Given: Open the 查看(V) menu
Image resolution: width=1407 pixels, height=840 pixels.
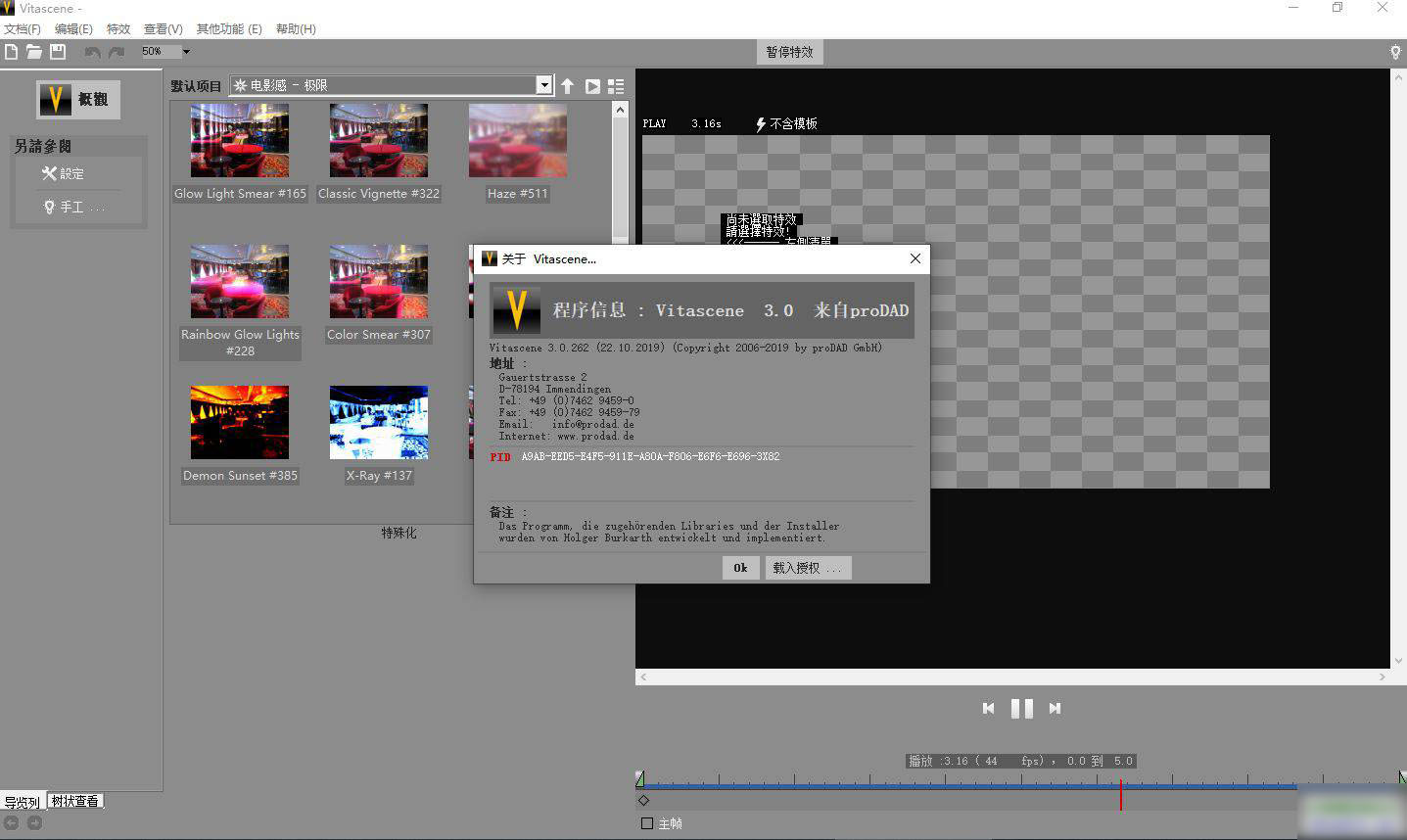Looking at the screenshot, I should [x=164, y=29].
